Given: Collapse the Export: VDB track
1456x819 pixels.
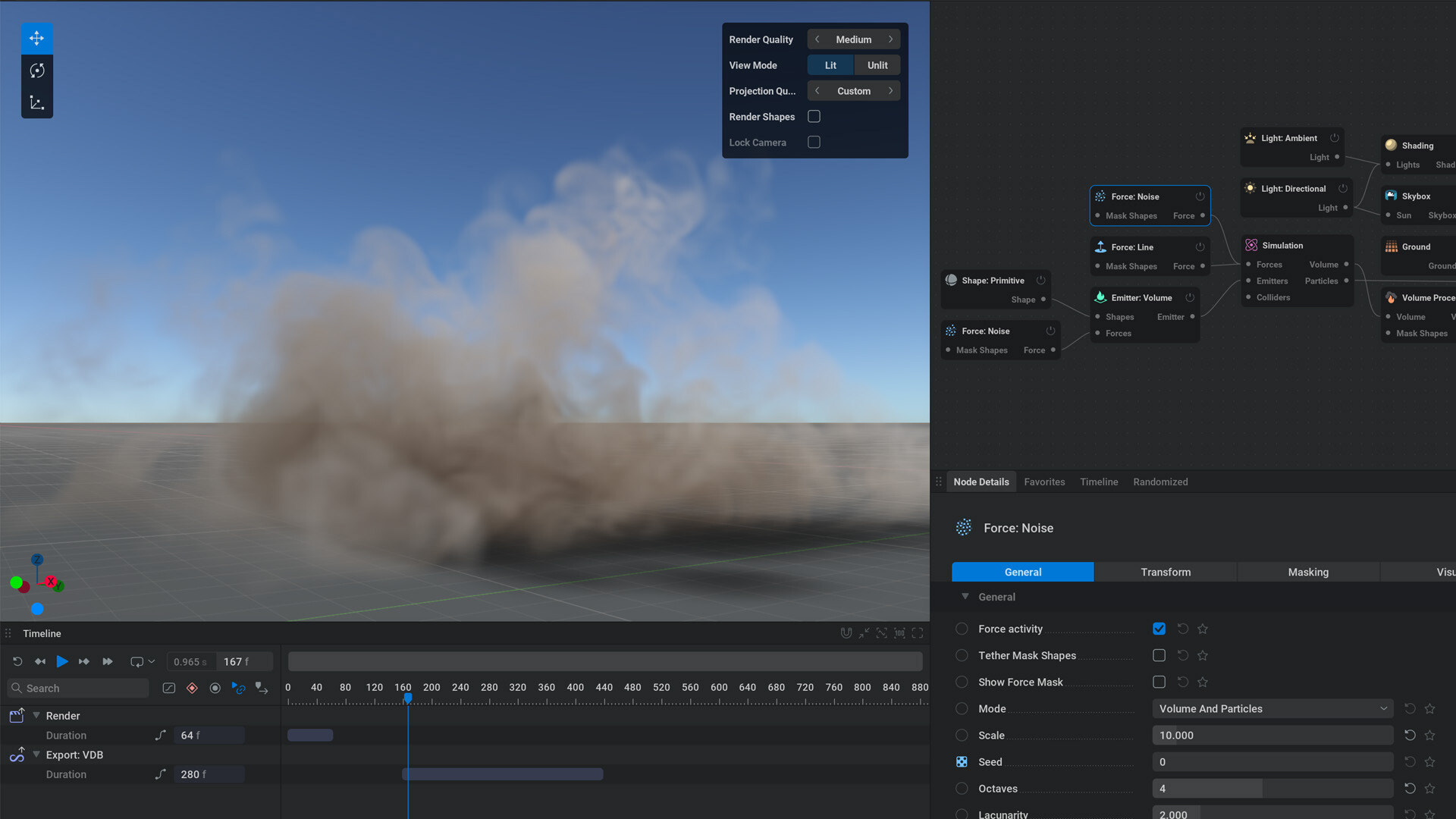Looking at the screenshot, I should point(36,755).
